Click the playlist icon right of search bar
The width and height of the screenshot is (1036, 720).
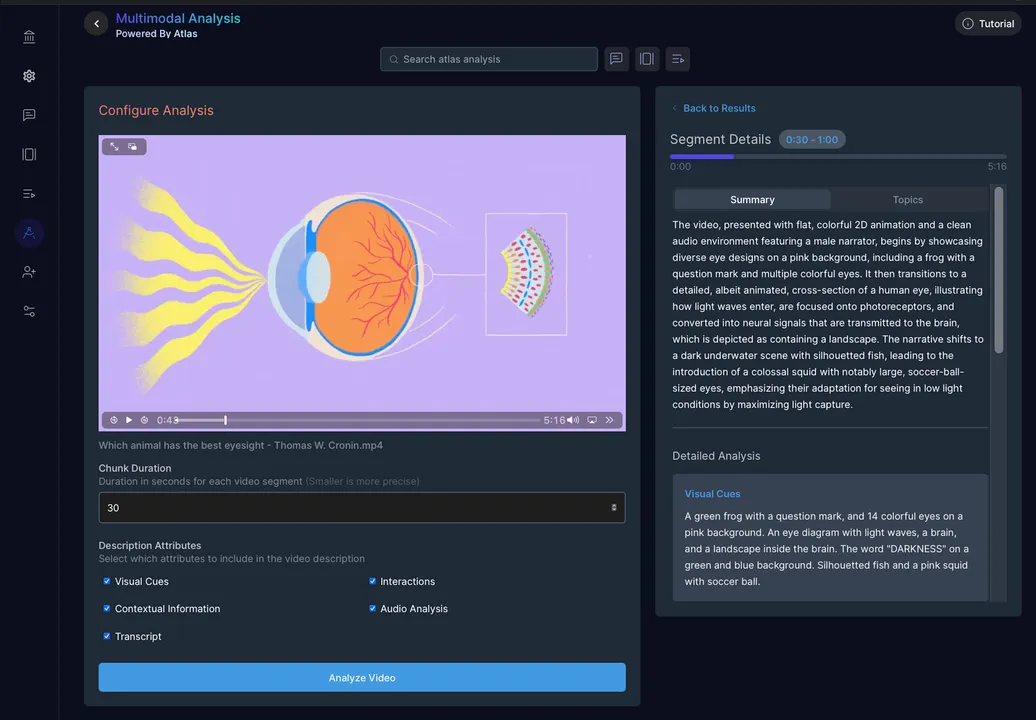(x=678, y=59)
